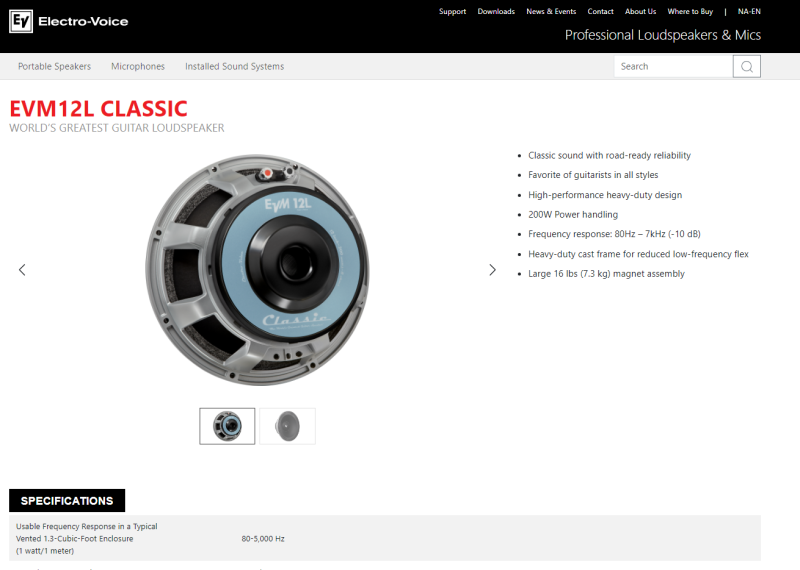Show next product image with right arrow
Image resolution: width=800 pixels, height=570 pixels.
492,270
